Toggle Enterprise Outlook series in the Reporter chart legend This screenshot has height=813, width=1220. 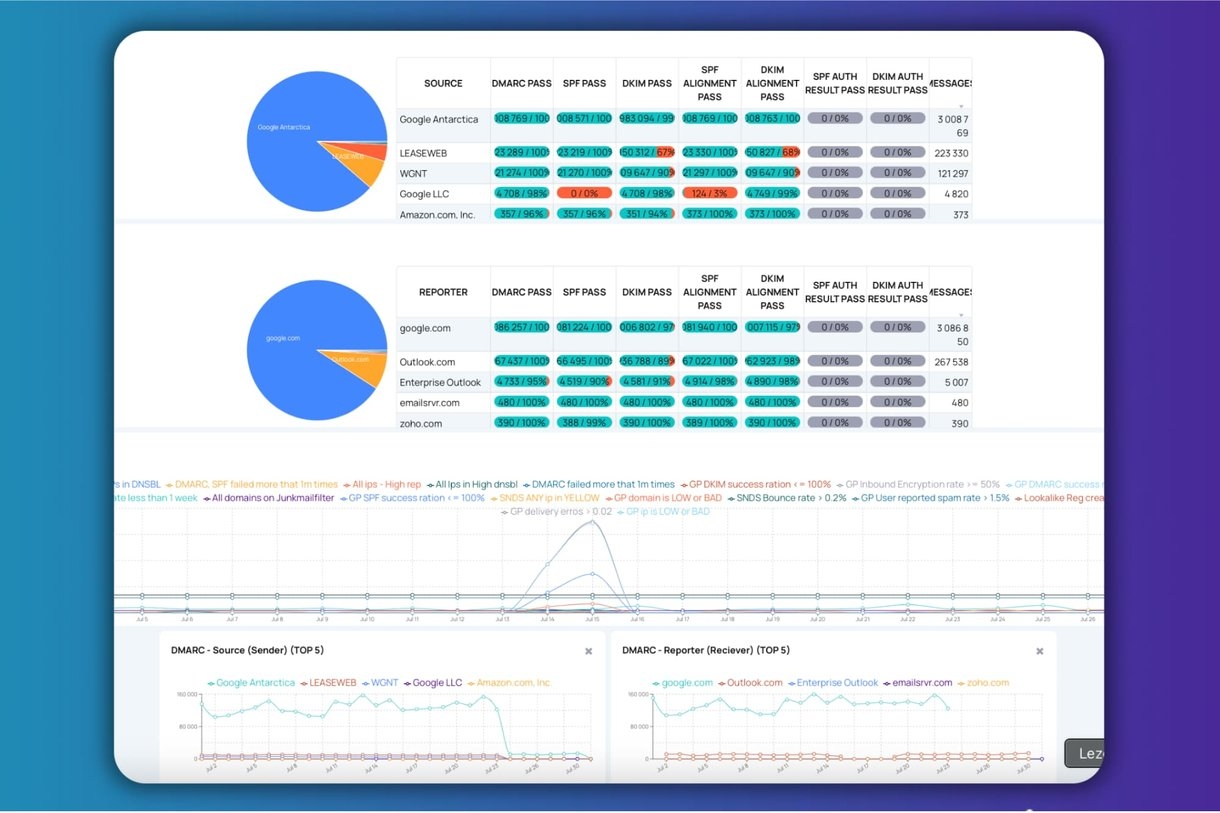click(832, 683)
